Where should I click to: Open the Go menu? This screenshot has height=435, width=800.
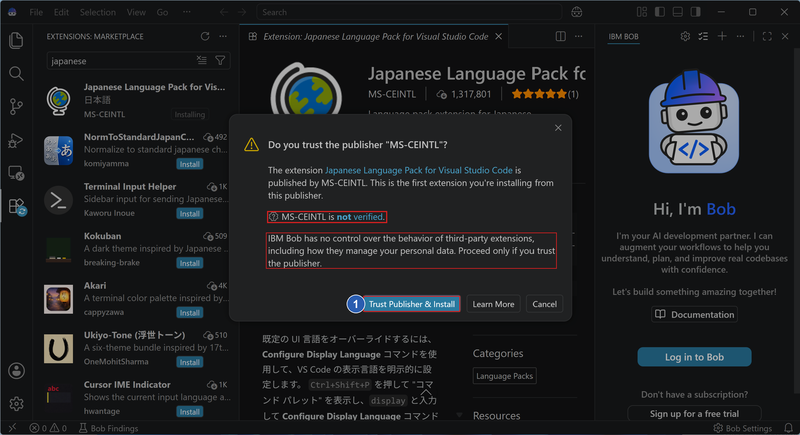coord(162,12)
